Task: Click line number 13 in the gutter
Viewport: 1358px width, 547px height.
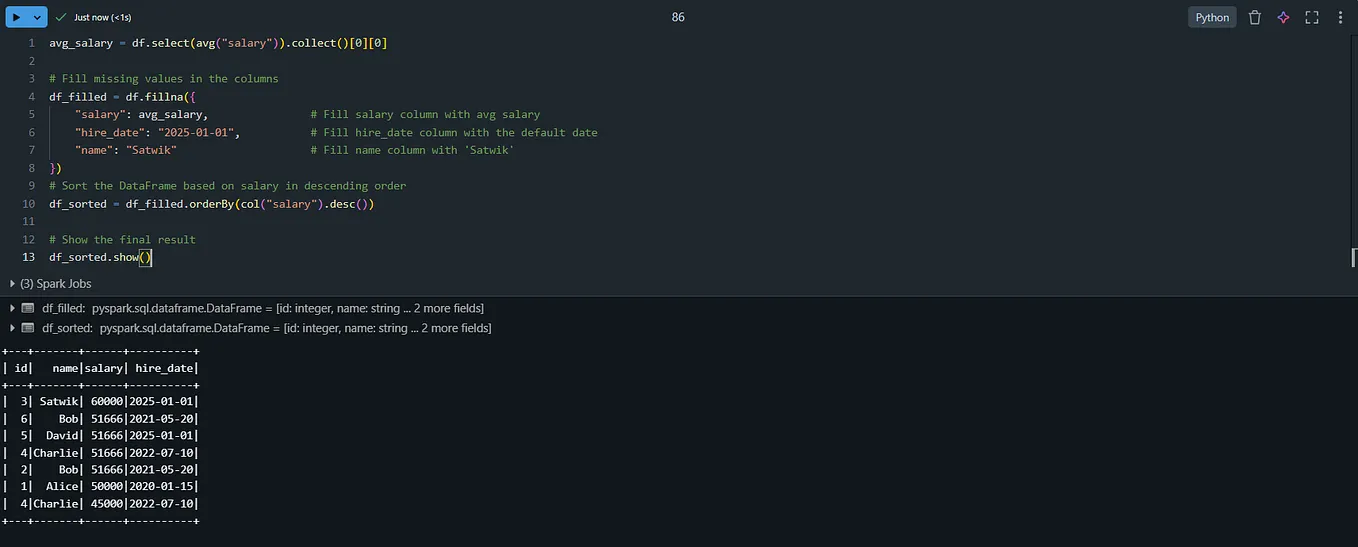Action: [28, 258]
